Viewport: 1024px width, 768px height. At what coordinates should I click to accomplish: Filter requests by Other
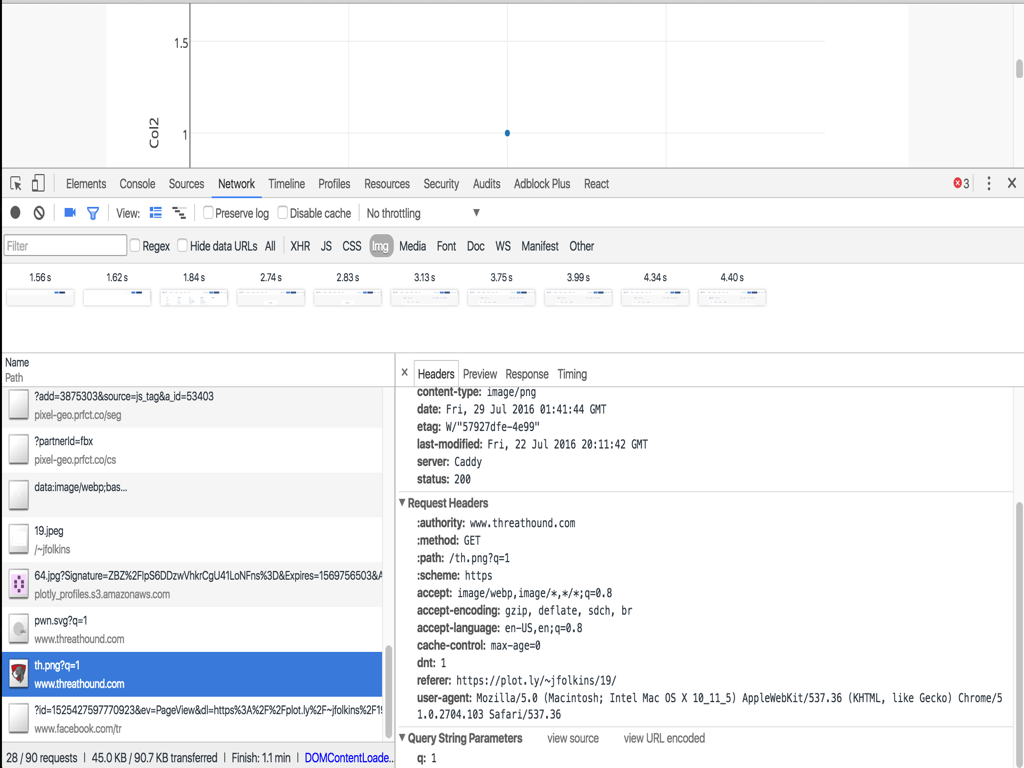(x=581, y=246)
